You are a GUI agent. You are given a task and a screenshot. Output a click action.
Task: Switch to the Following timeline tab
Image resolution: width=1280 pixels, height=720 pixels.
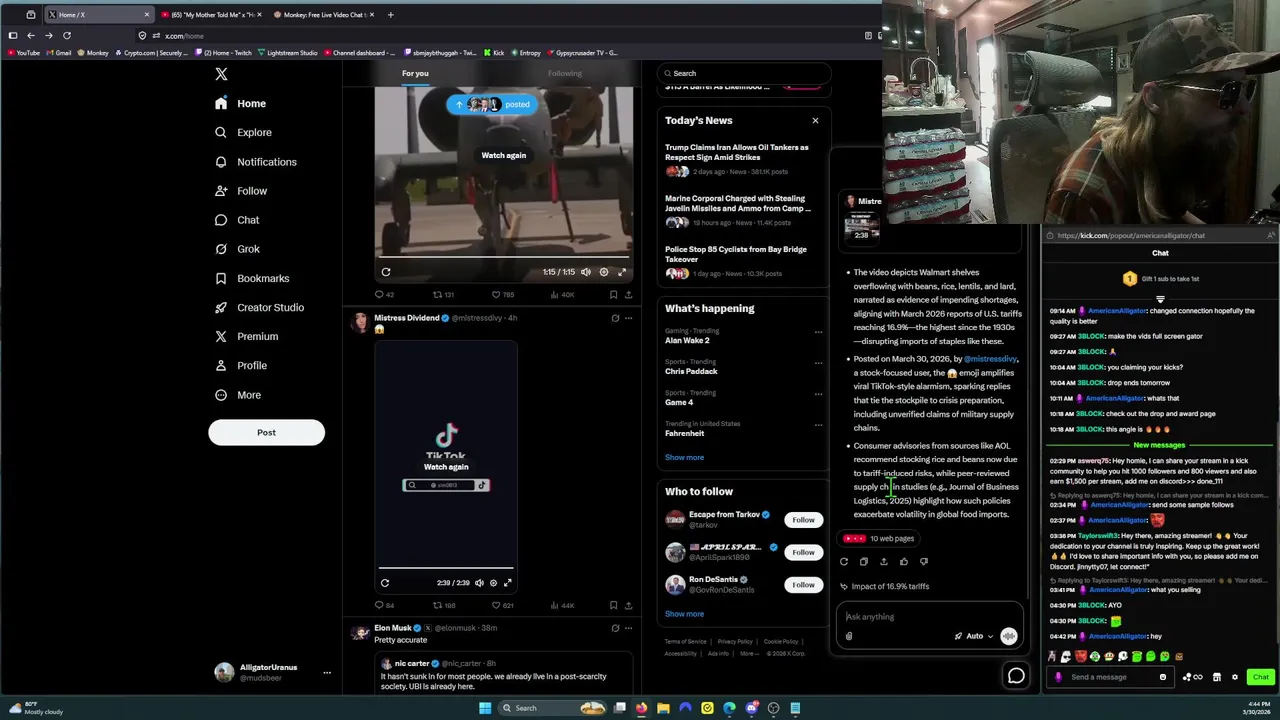tap(564, 73)
